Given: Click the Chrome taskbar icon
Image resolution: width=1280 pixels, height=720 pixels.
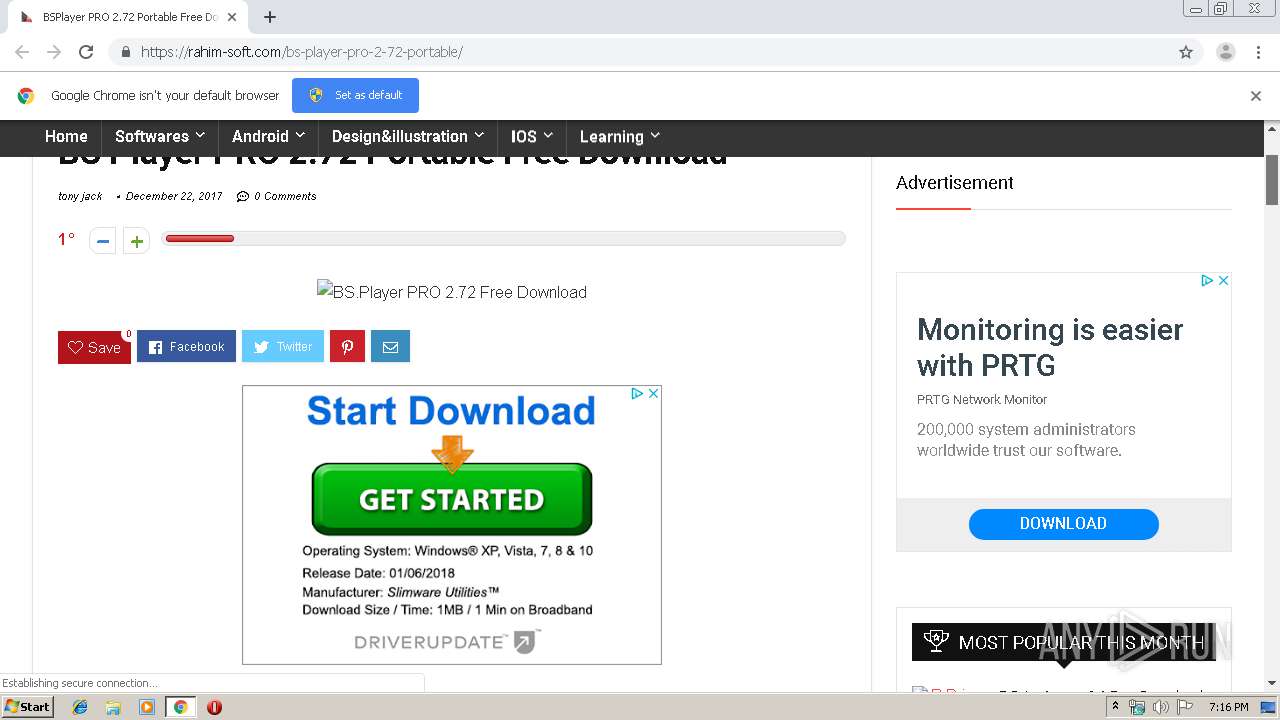Looking at the screenshot, I should [180, 707].
